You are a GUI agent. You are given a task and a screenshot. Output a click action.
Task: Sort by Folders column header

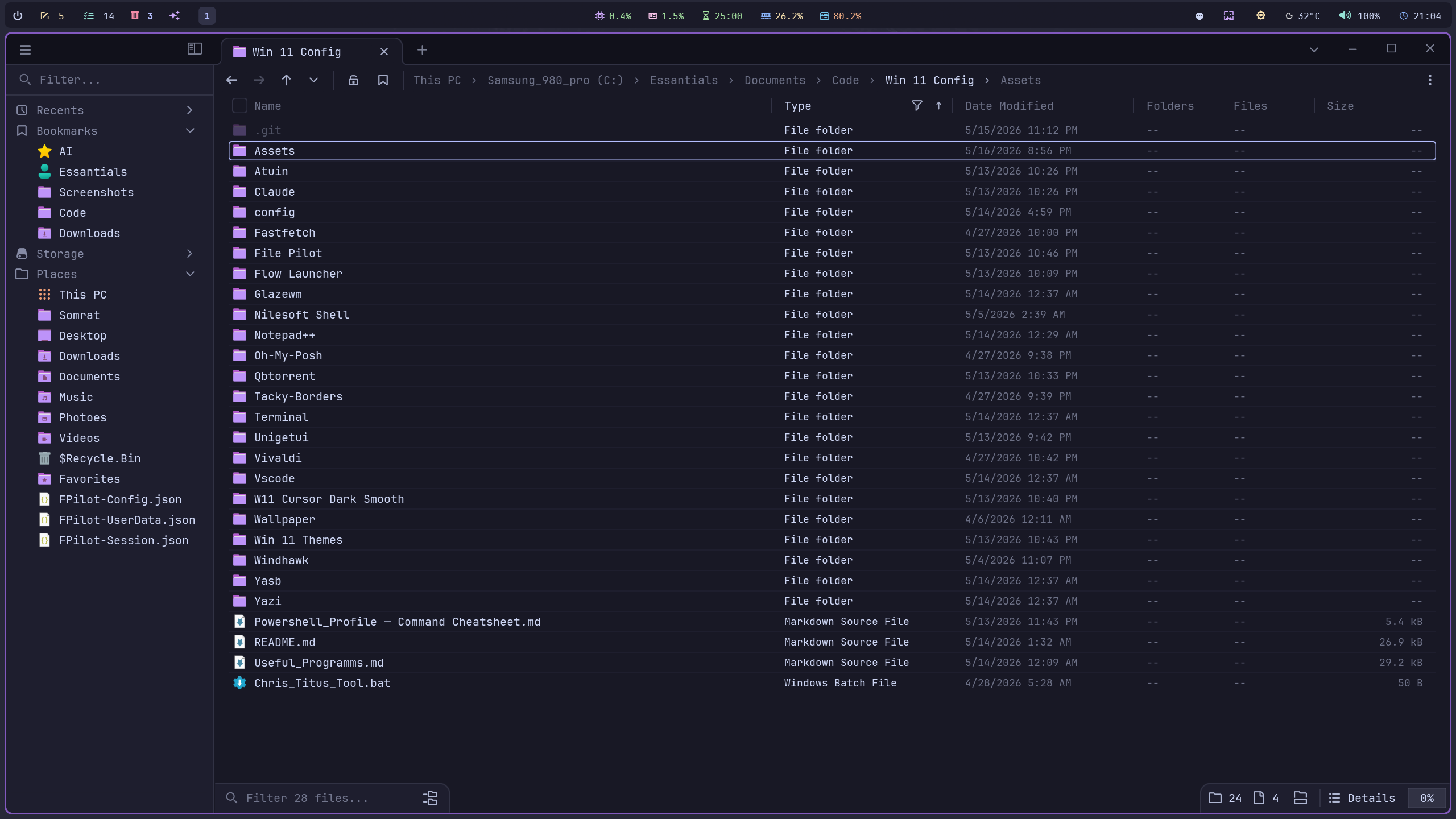pyautogui.click(x=1170, y=106)
